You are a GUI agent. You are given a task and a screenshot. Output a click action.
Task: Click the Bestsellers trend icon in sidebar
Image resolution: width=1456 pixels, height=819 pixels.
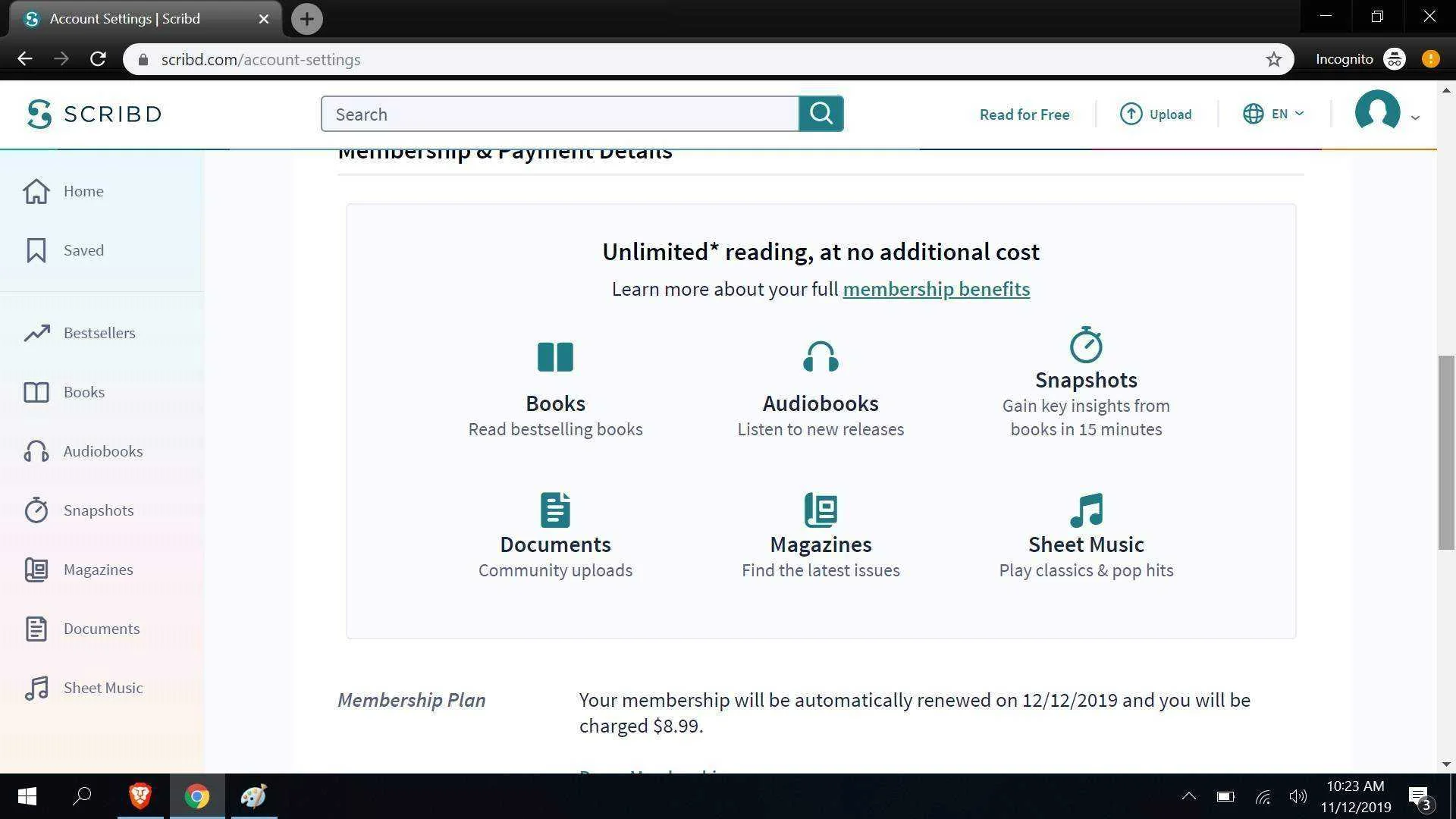point(36,333)
